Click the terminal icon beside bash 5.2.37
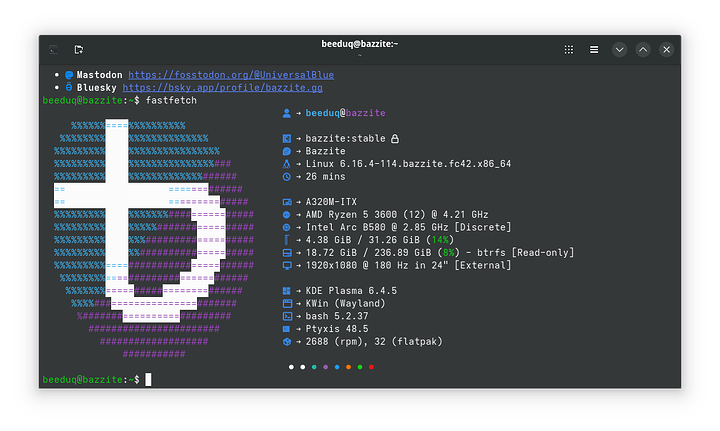This screenshot has height=431, width=720. tap(286, 316)
